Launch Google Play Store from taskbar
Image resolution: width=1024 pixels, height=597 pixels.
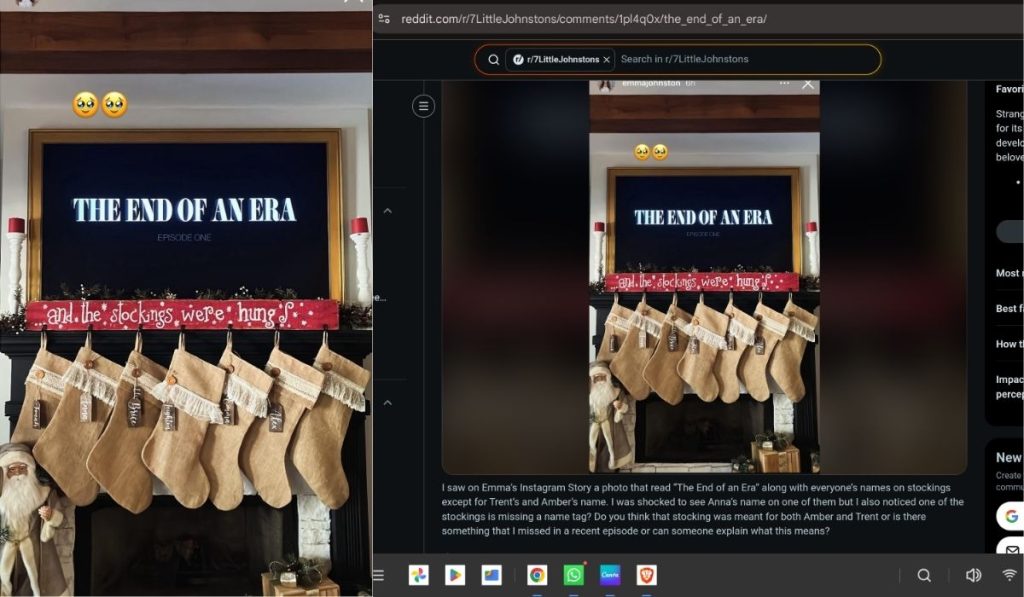454,575
